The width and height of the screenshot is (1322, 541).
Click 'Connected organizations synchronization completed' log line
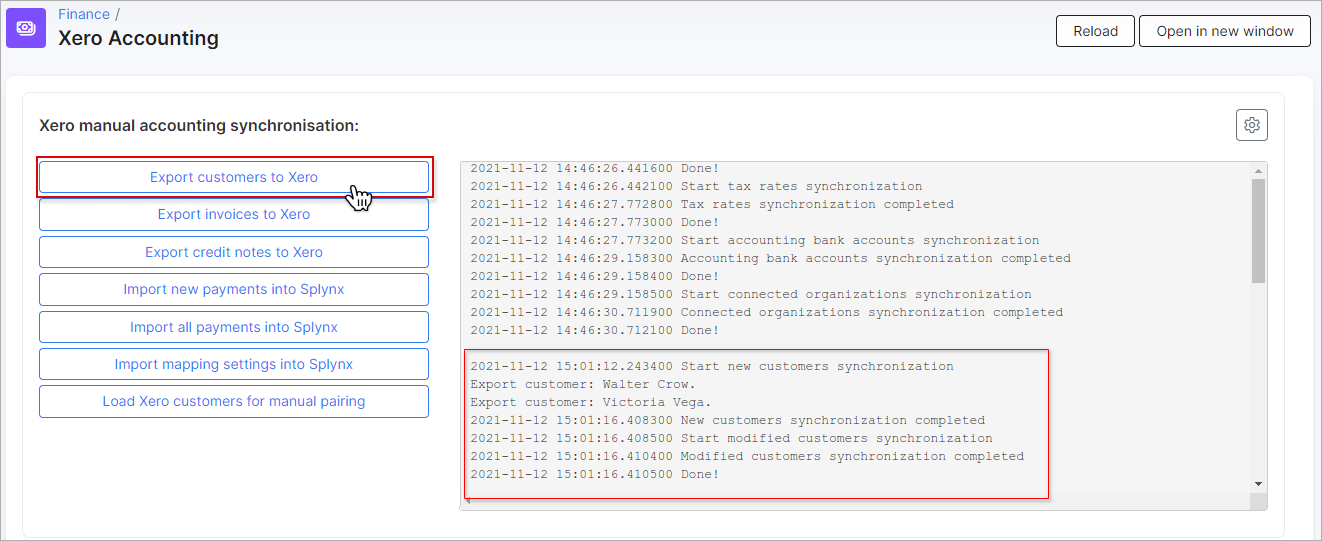point(766,312)
